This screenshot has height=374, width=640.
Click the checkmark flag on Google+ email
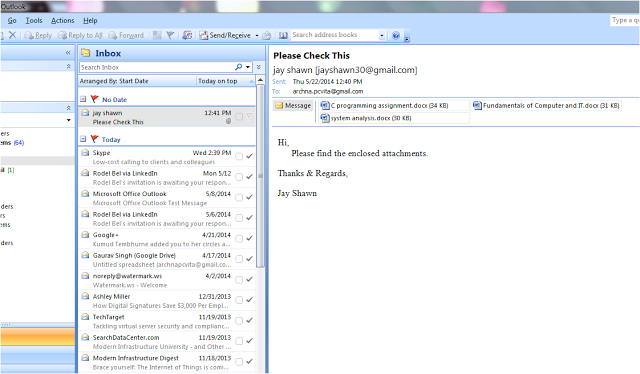(249, 238)
